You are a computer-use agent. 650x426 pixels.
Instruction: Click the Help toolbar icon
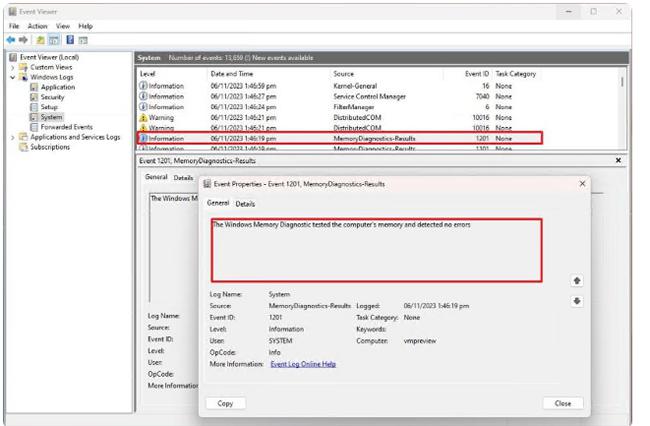click(x=69, y=39)
